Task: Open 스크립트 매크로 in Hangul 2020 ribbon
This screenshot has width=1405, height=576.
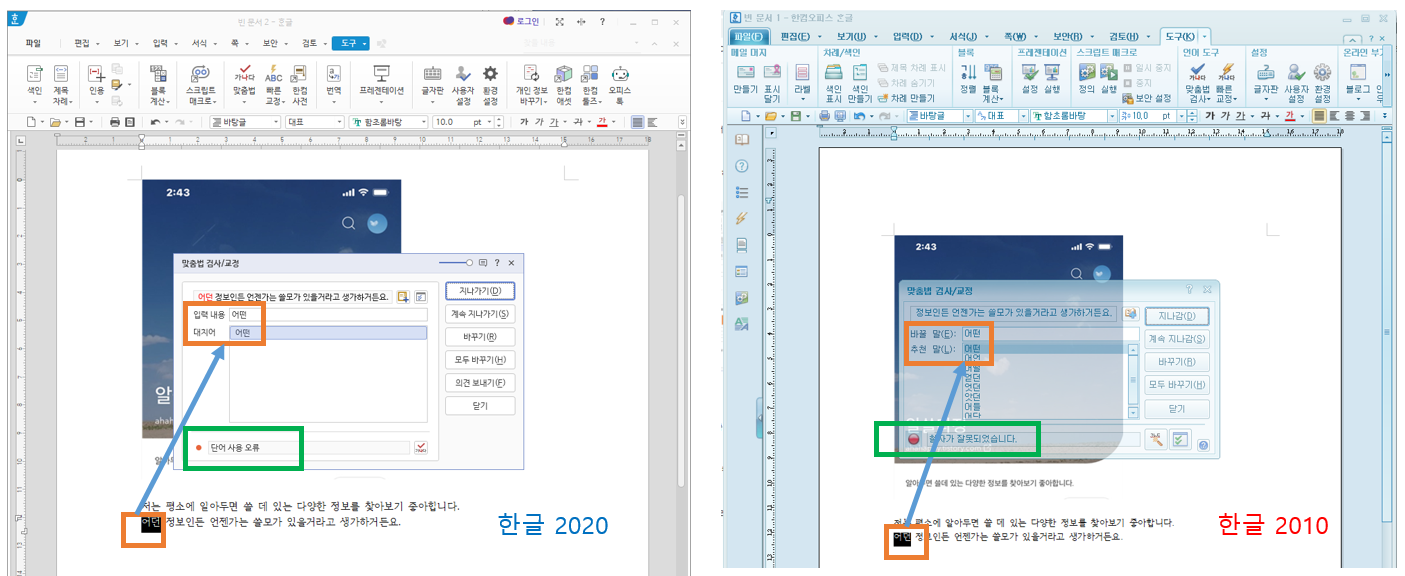Action: pos(201,87)
